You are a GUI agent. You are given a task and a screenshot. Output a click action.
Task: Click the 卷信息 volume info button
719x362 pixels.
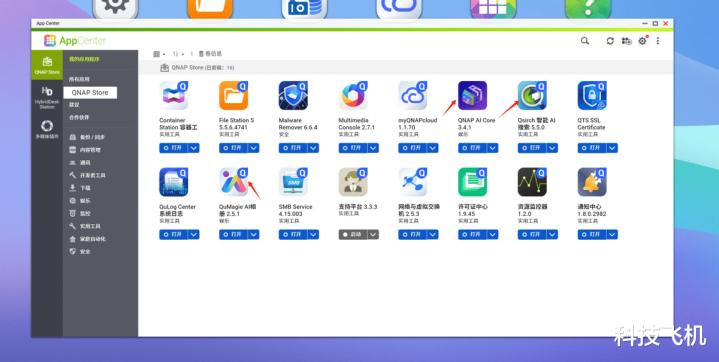pos(210,54)
